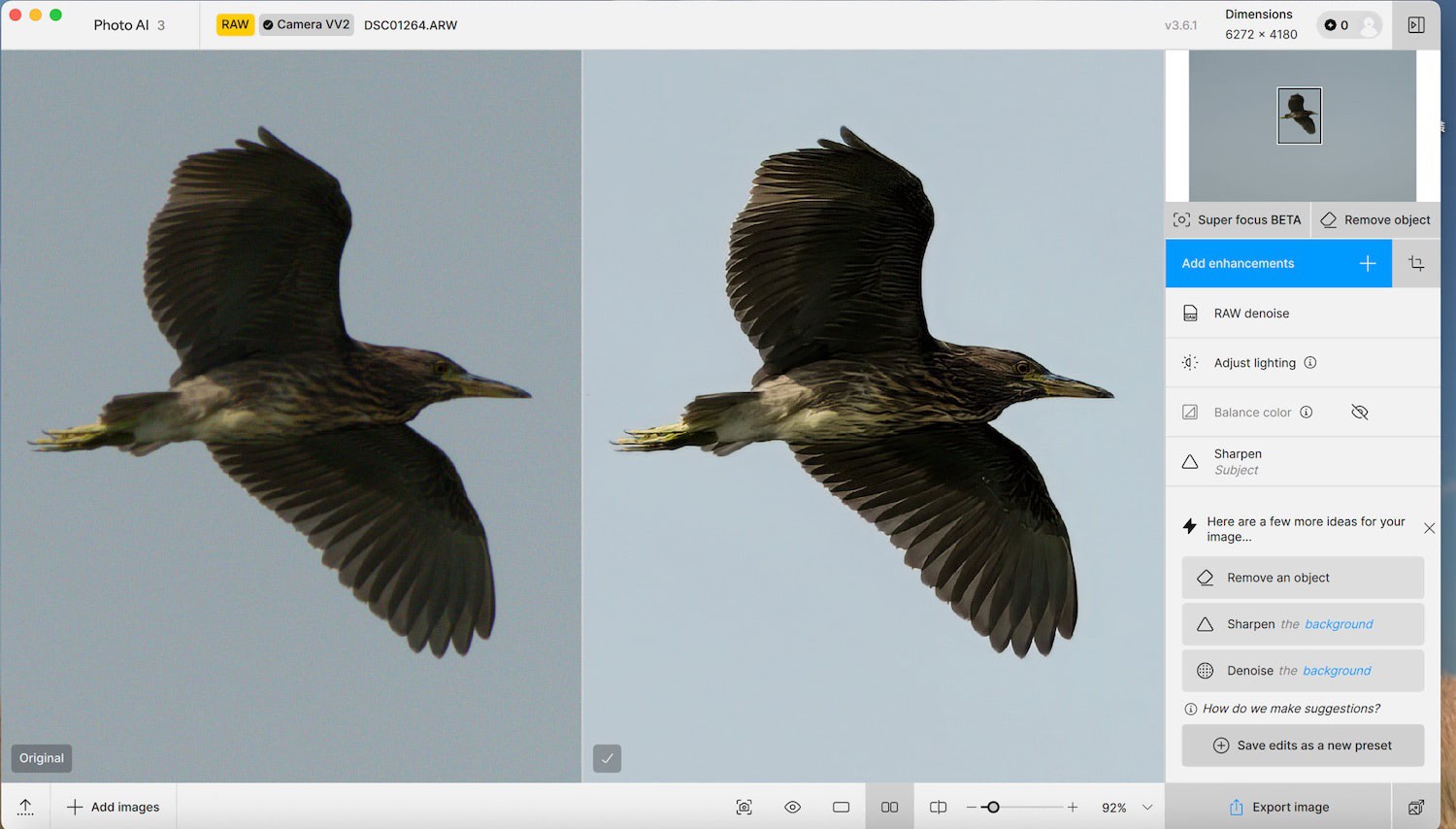
Task: Click the Adjust lighting sun icon
Action: coord(1190,362)
